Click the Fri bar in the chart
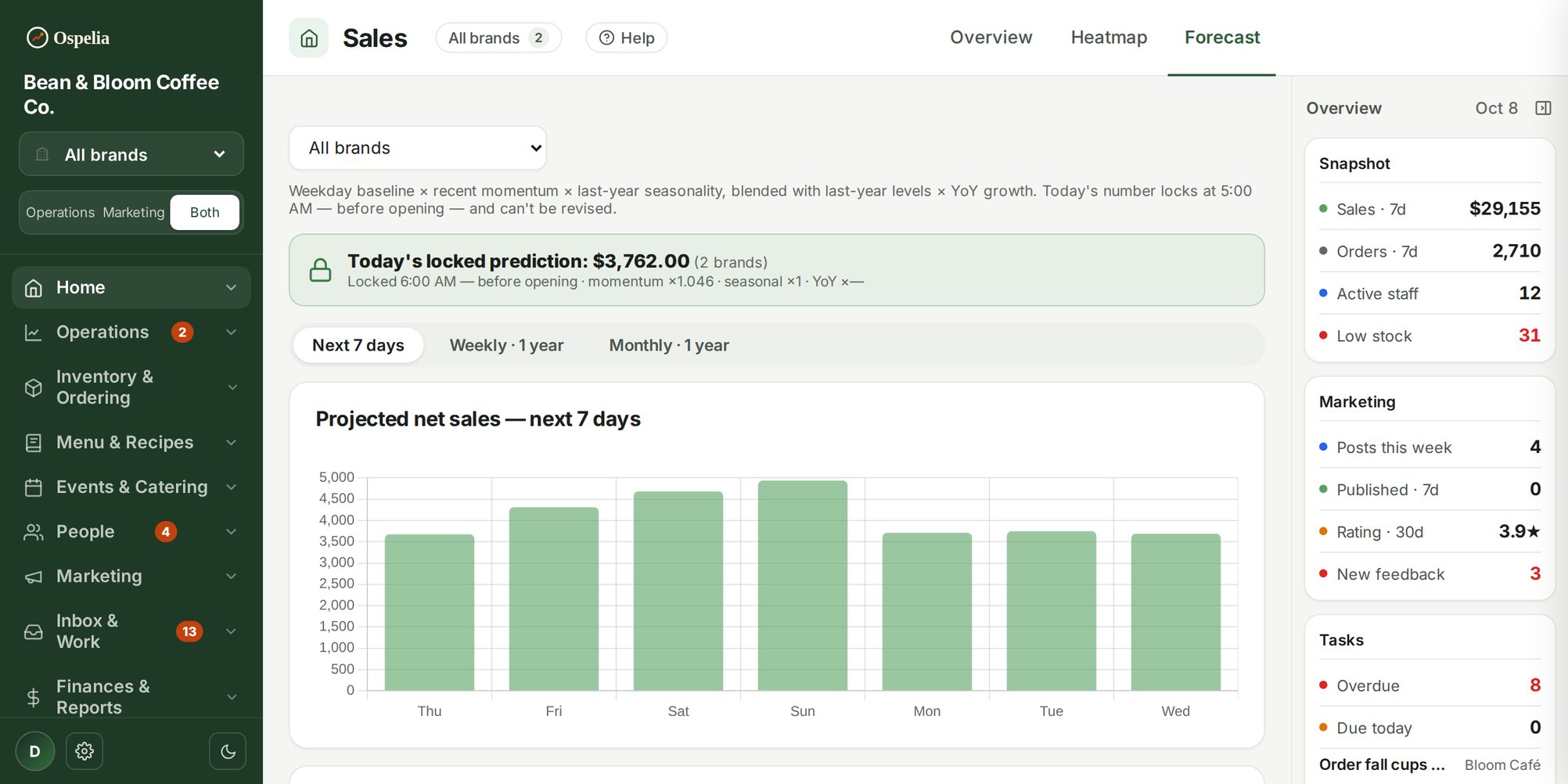 [554, 599]
